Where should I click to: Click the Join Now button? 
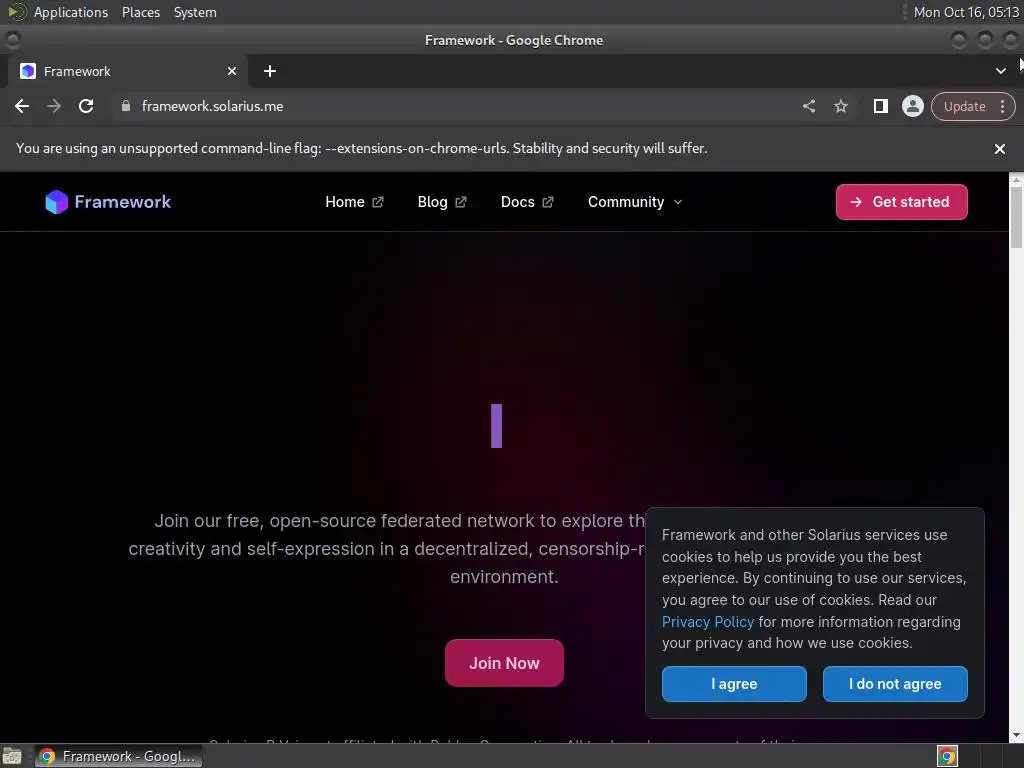(504, 663)
